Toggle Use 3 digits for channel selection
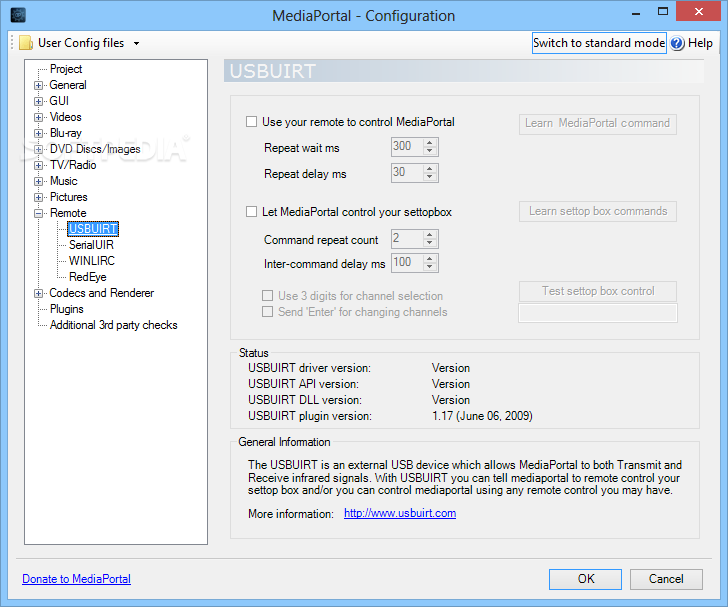The image size is (728, 607). [267, 296]
